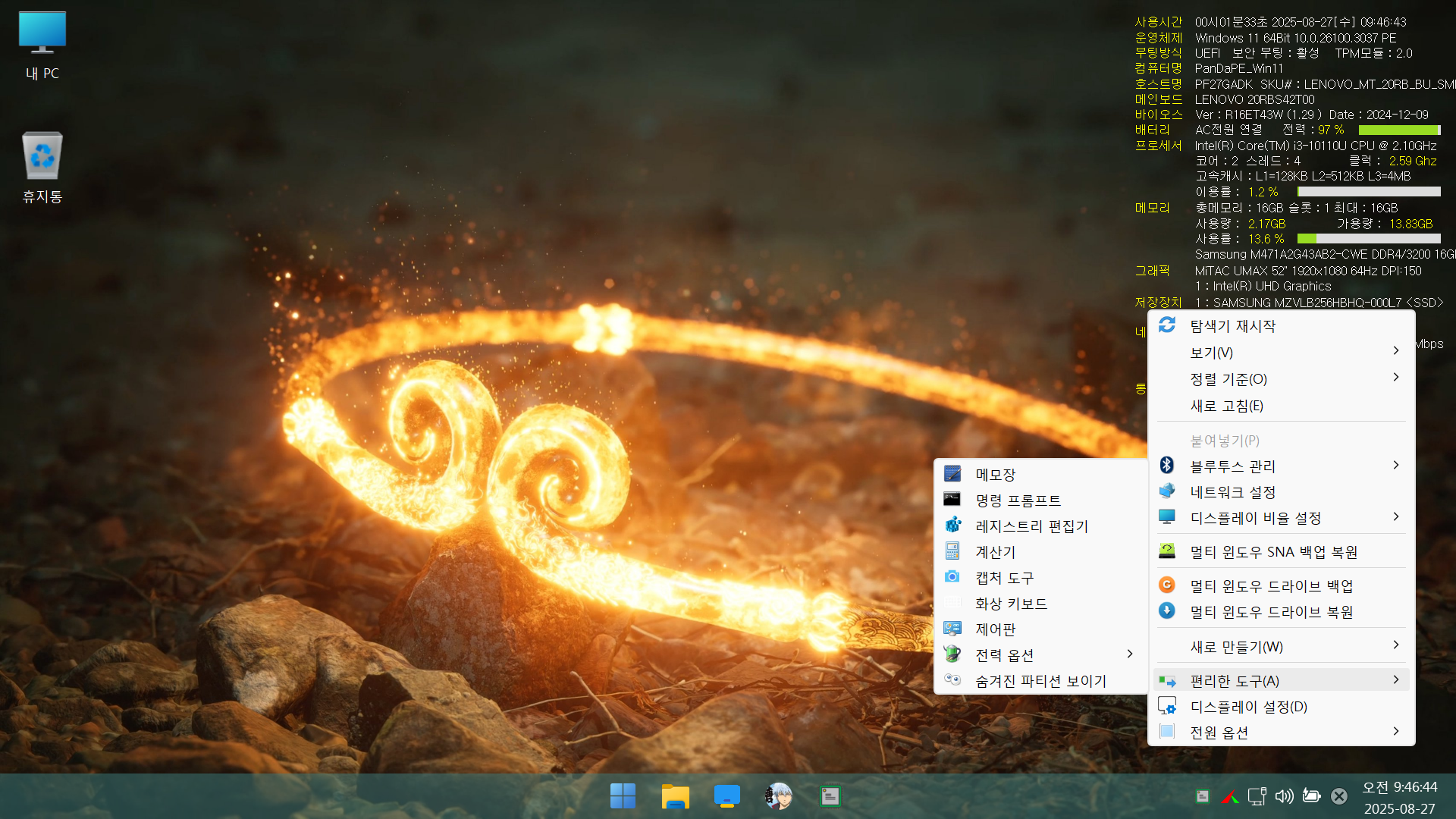Expand the 정렬 기준(O) submenu
The width and height of the screenshot is (1456, 819).
[1395, 378]
